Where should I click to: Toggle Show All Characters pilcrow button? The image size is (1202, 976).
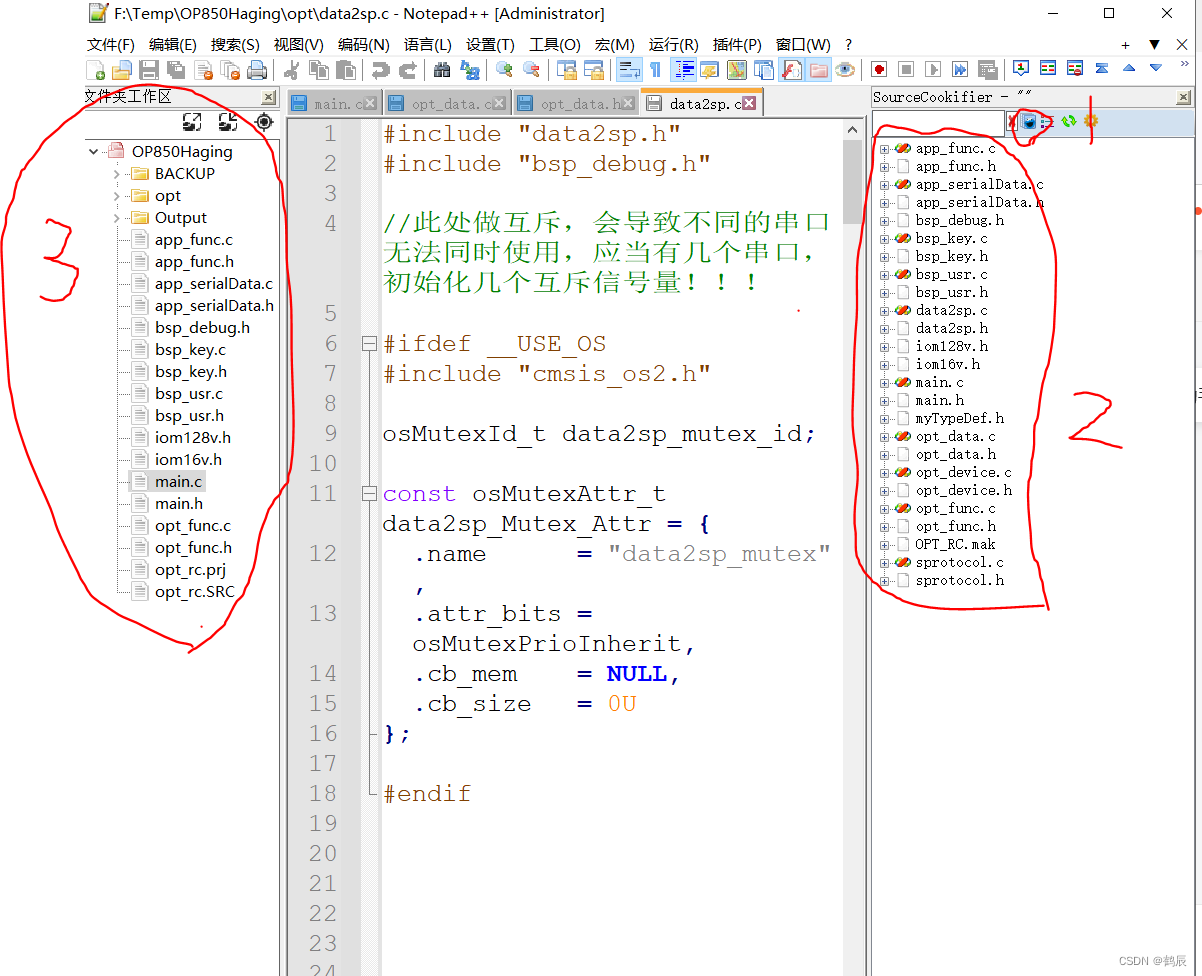pos(655,70)
